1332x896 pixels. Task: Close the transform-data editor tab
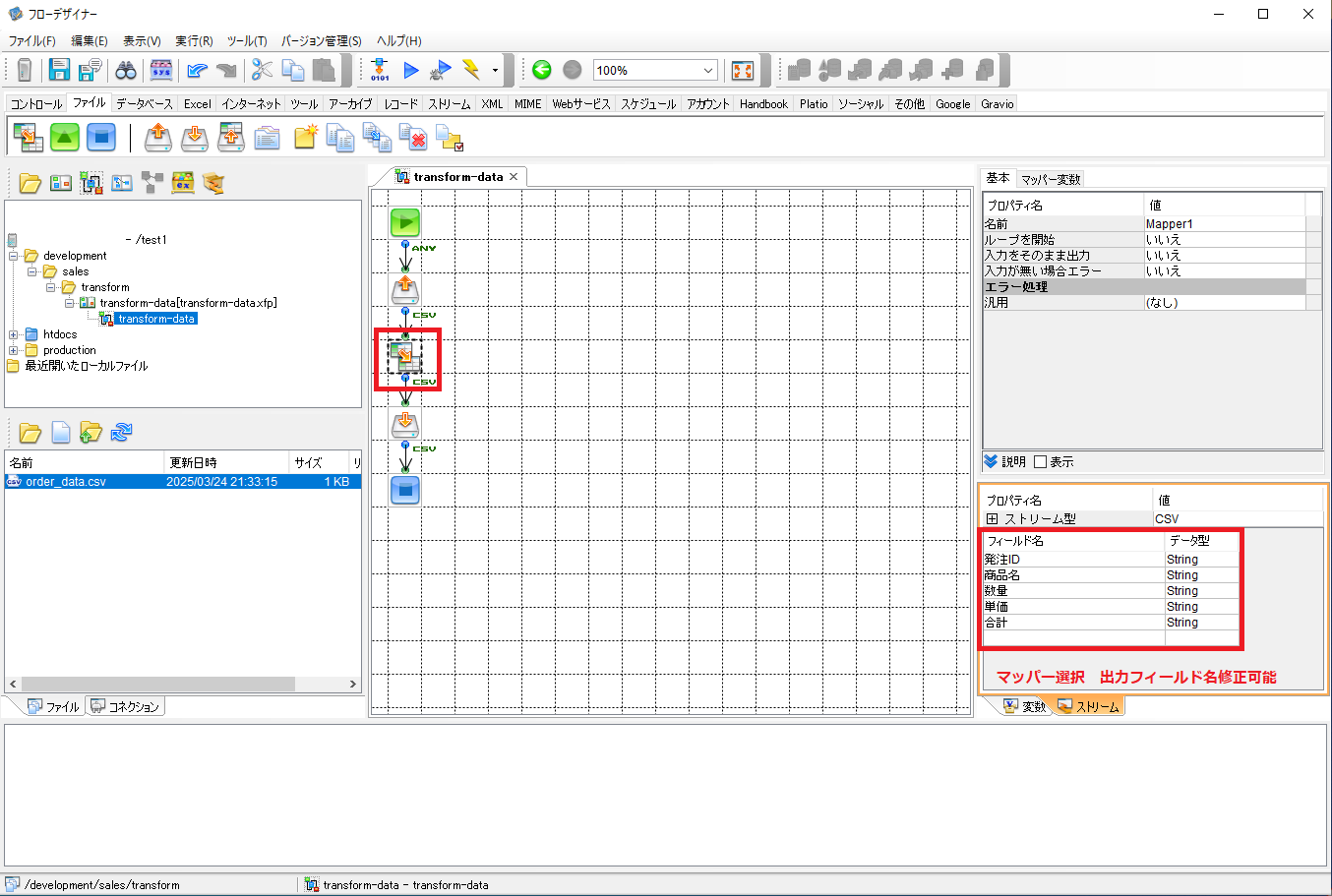point(514,177)
